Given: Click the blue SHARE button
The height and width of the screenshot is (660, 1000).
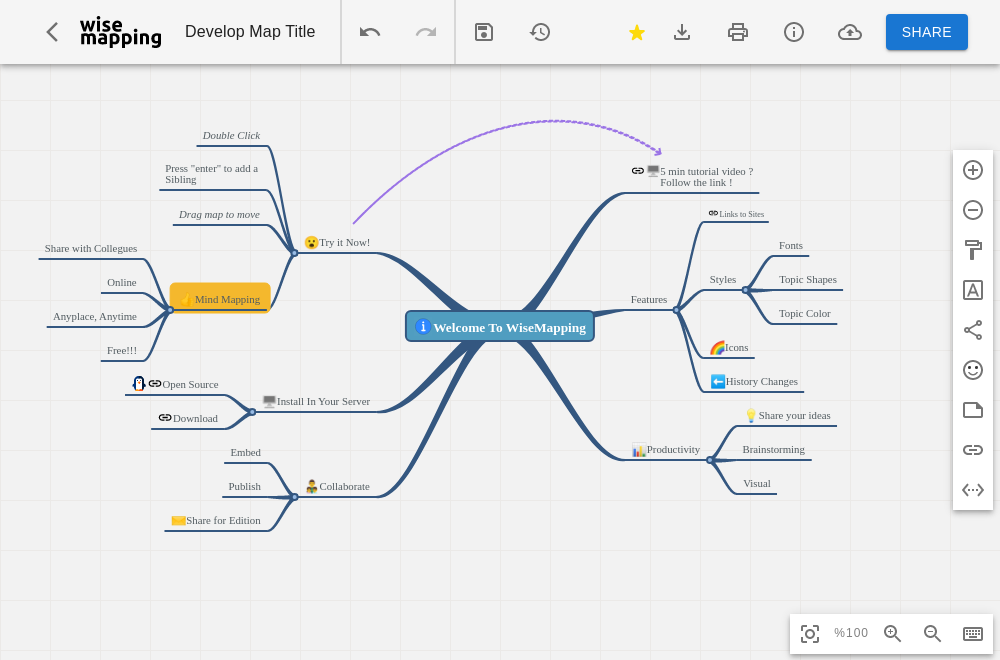Looking at the screenshot, I should point(927,32).
